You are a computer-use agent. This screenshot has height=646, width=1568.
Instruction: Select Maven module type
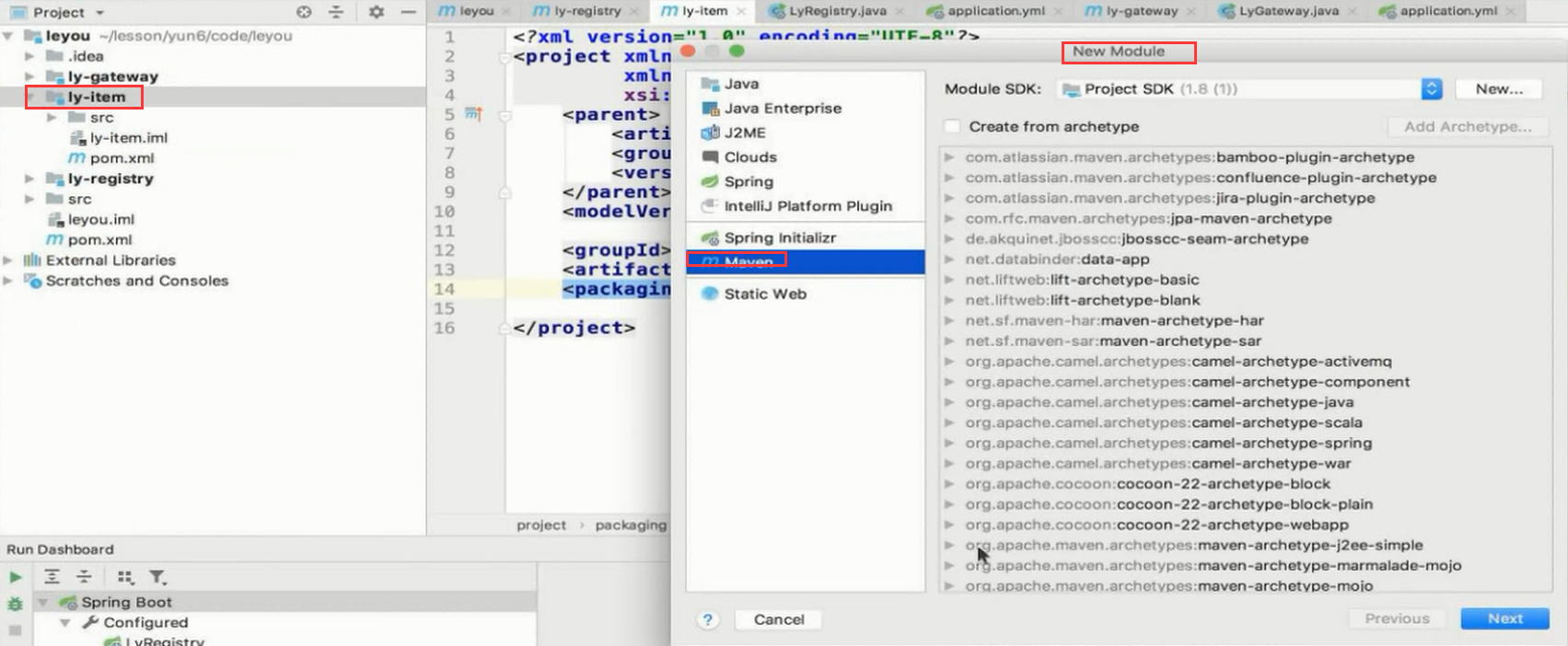(x=806, y=262)
